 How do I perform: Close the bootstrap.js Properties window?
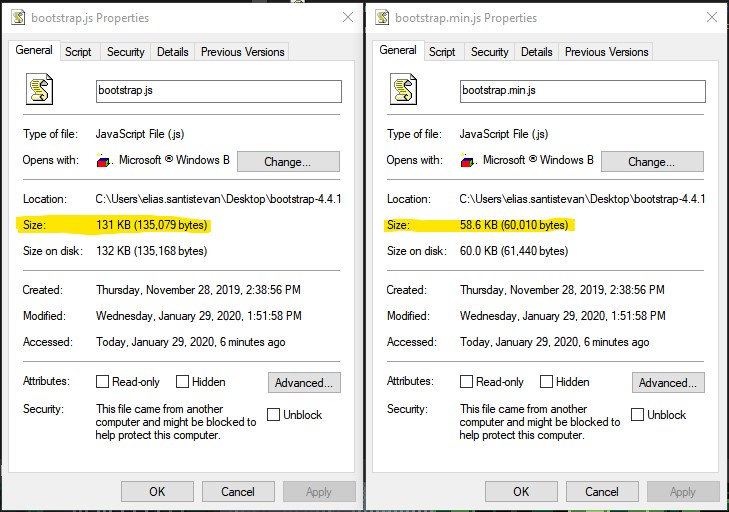coord(347,17)
